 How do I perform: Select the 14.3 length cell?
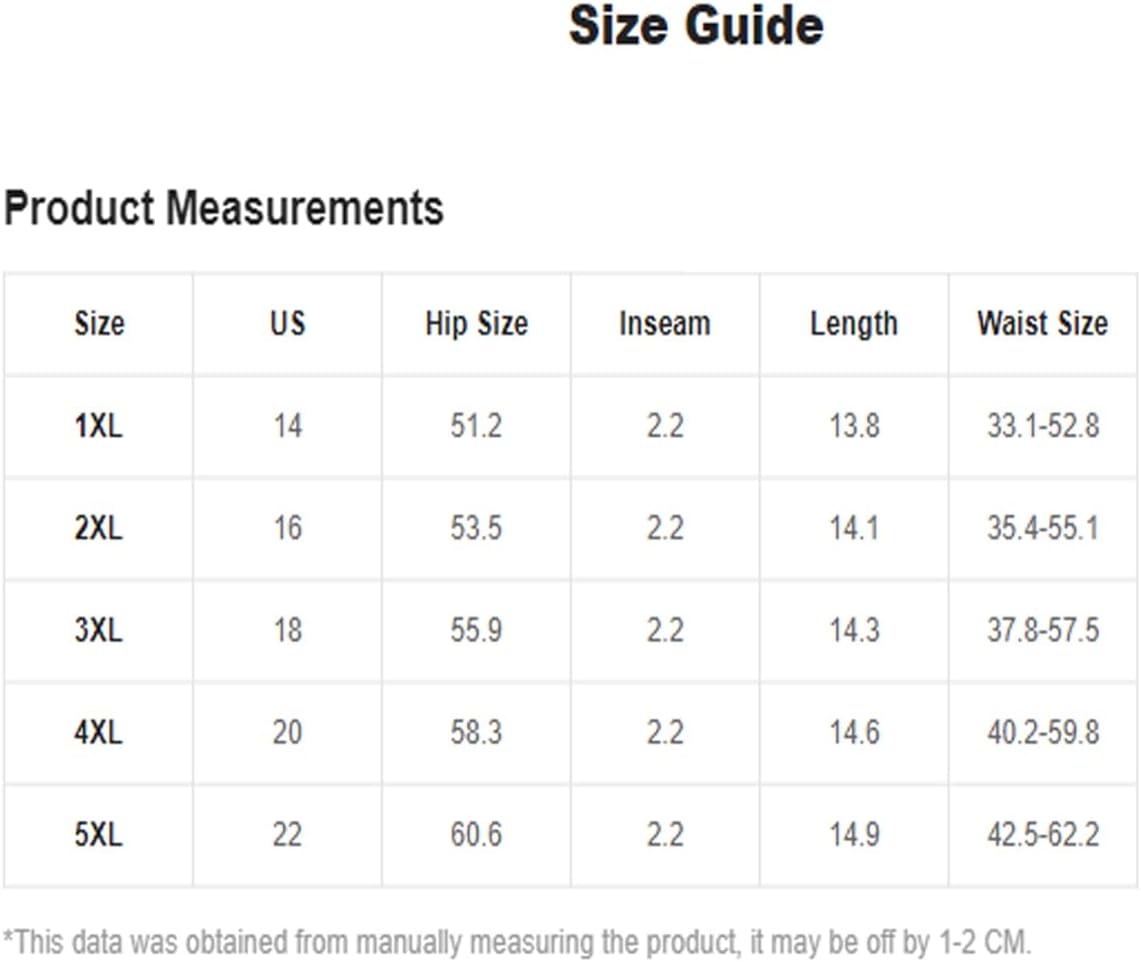click(854, 631)
